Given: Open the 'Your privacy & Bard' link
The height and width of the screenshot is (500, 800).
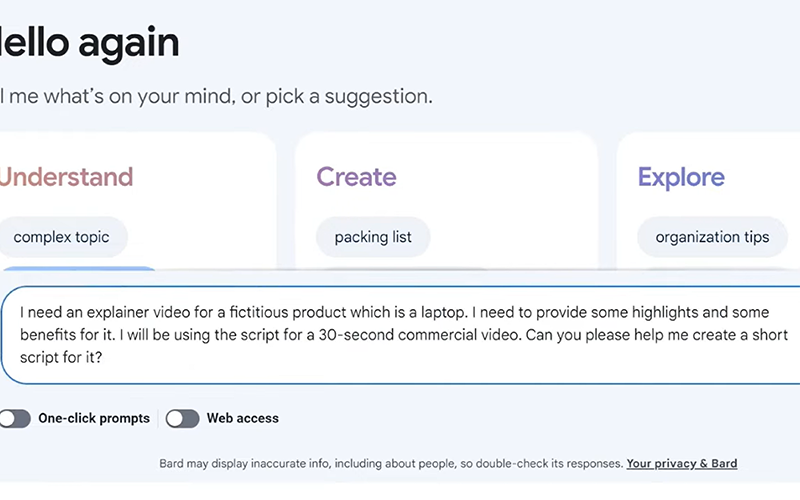Looking at the screenshot, I should point(682,464).
